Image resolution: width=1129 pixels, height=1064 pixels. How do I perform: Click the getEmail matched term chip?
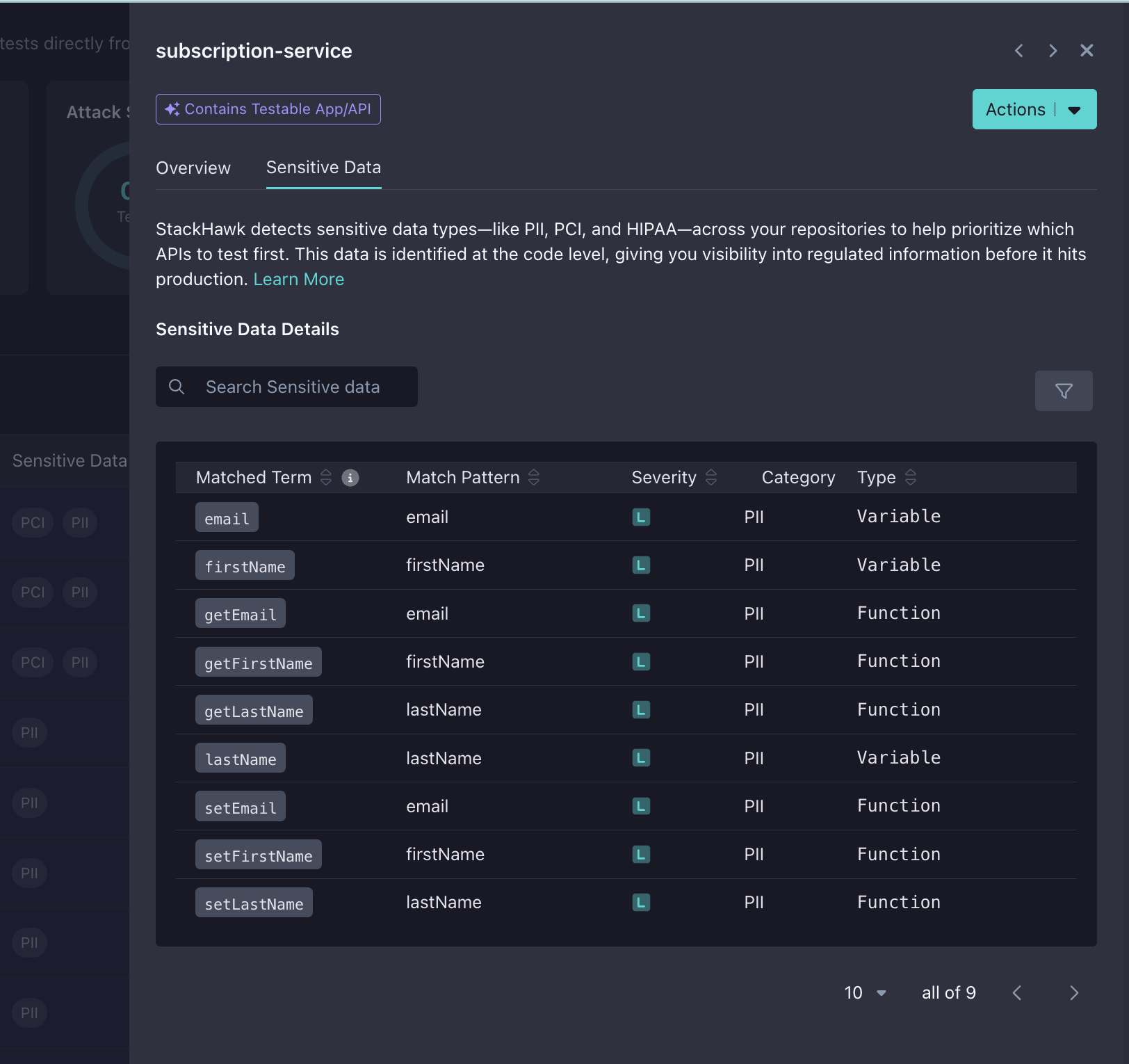click(241, 614)
